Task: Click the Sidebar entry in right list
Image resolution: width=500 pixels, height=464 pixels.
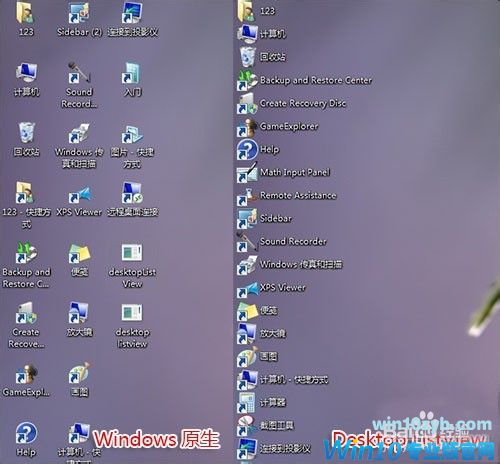Action: click(x=264, y=218)
